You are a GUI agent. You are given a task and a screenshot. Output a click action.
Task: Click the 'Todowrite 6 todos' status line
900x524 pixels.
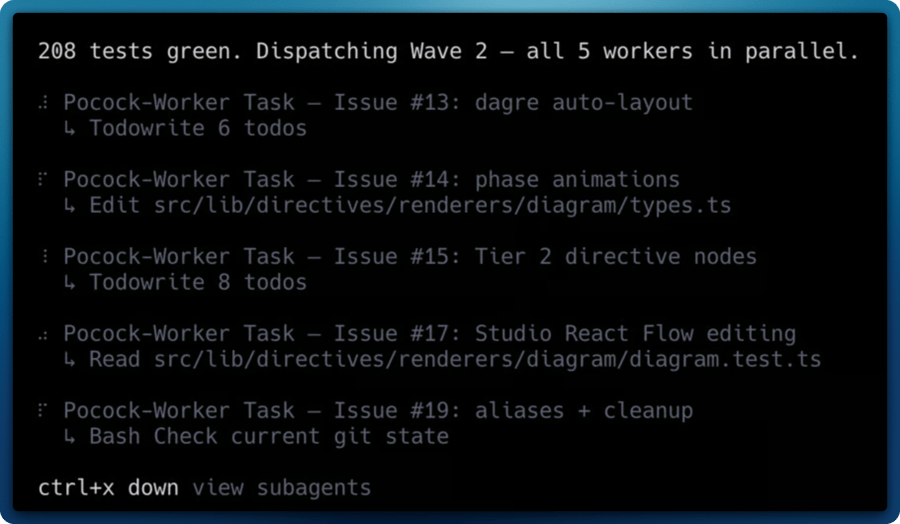[198, 129]
